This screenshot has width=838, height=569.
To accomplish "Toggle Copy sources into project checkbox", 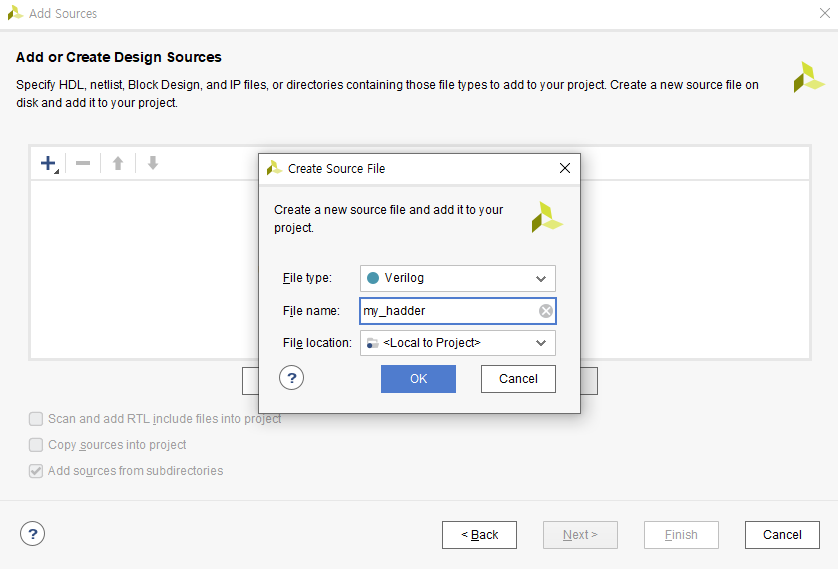I will (36, 445).
